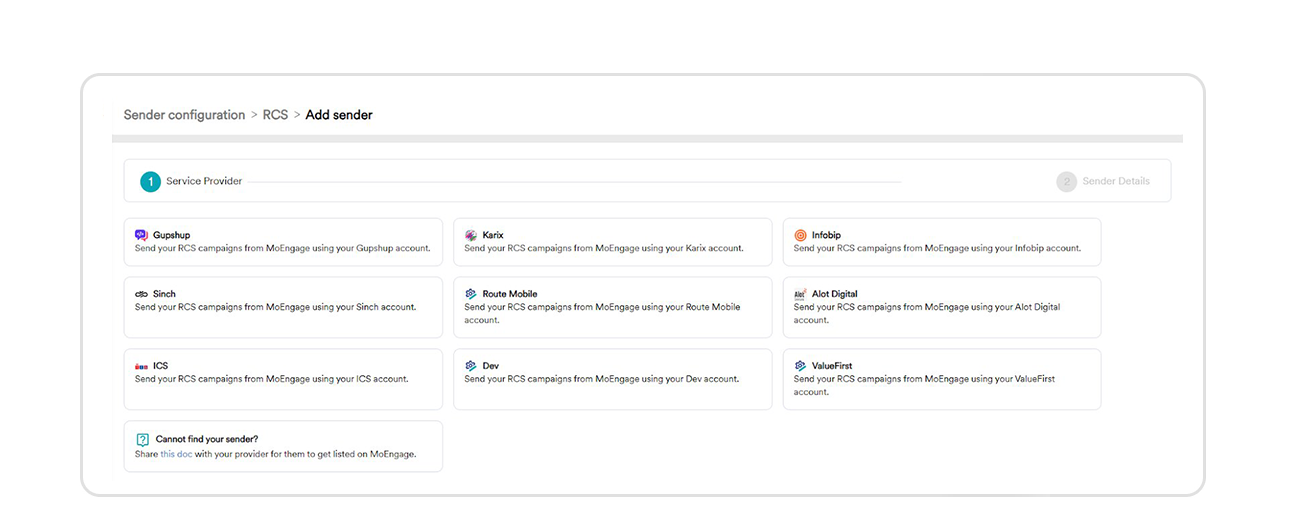Go to Sender configuration breadcrumb
The width and height of the screenshot is (1300, 526).
[184, 115]
